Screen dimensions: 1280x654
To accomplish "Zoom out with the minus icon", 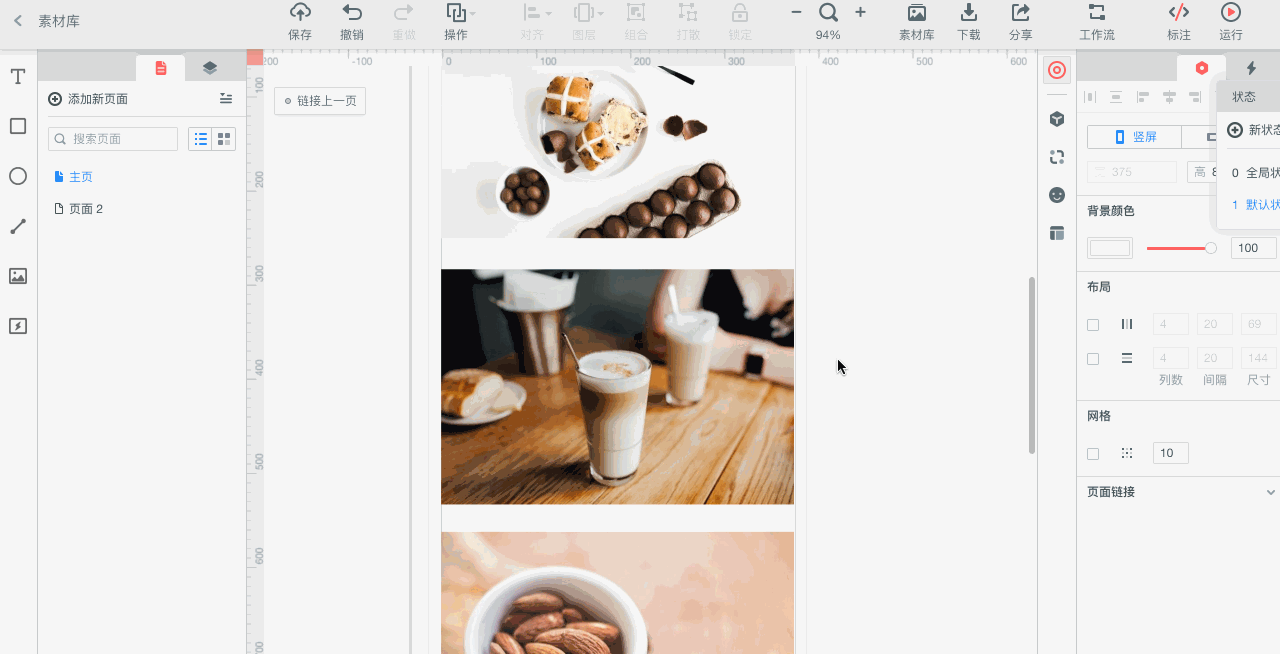I will point(796,12).
